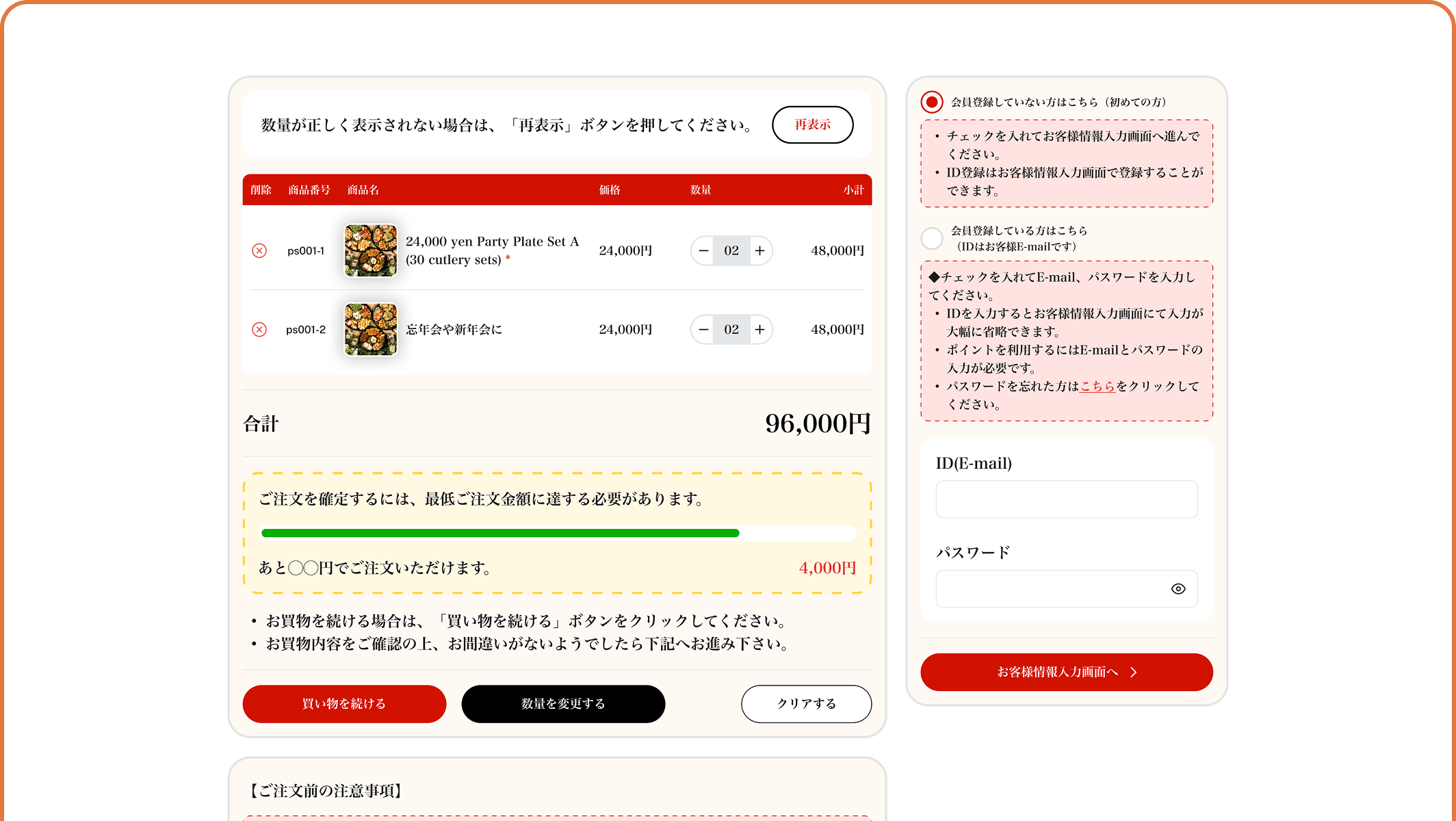Image resolution: width=1456 pixels, height=821 pixels.
Task: Increase quantity for ps001-1
Action: [x=760, y=250]
